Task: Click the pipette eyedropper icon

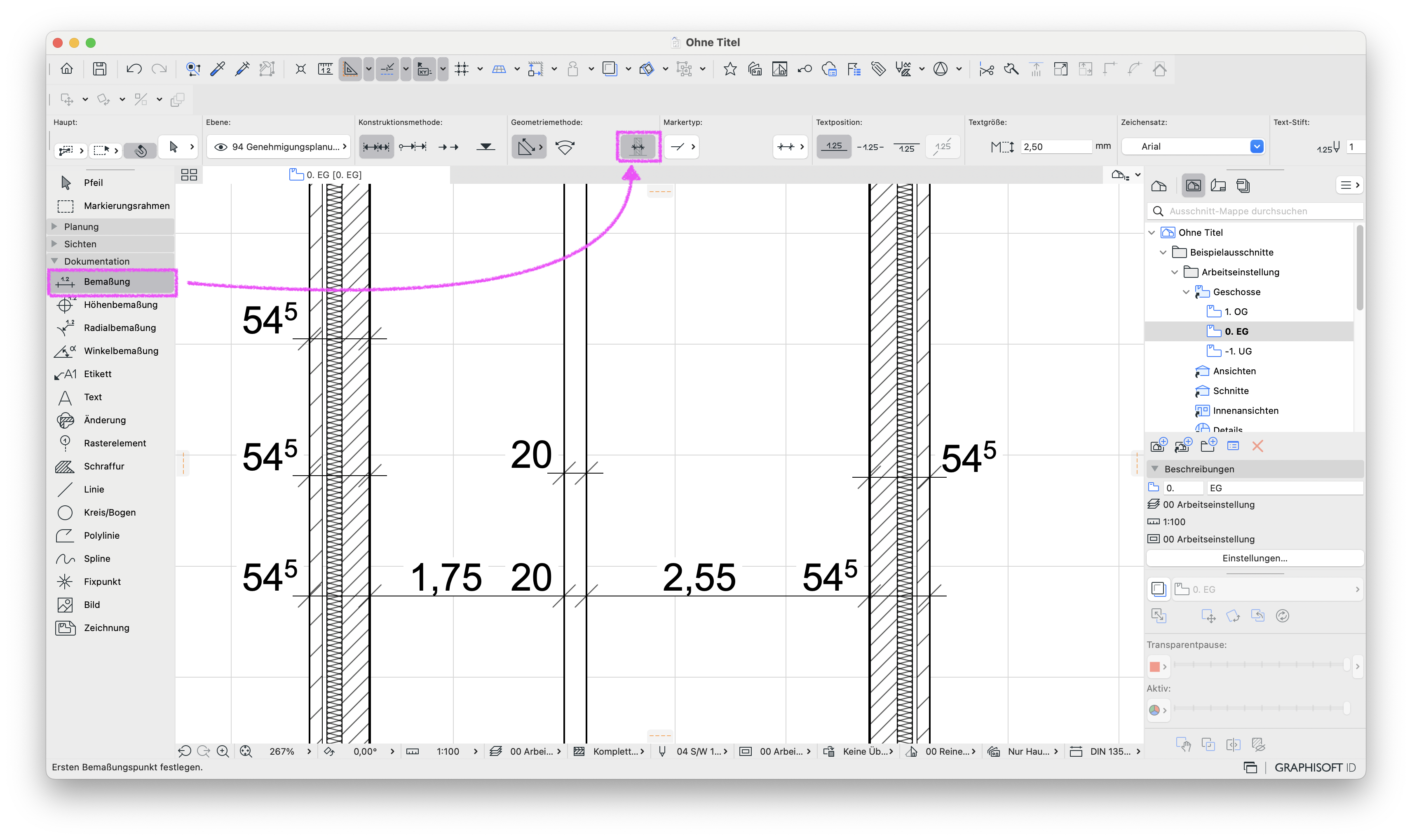Action: [218, 69]
